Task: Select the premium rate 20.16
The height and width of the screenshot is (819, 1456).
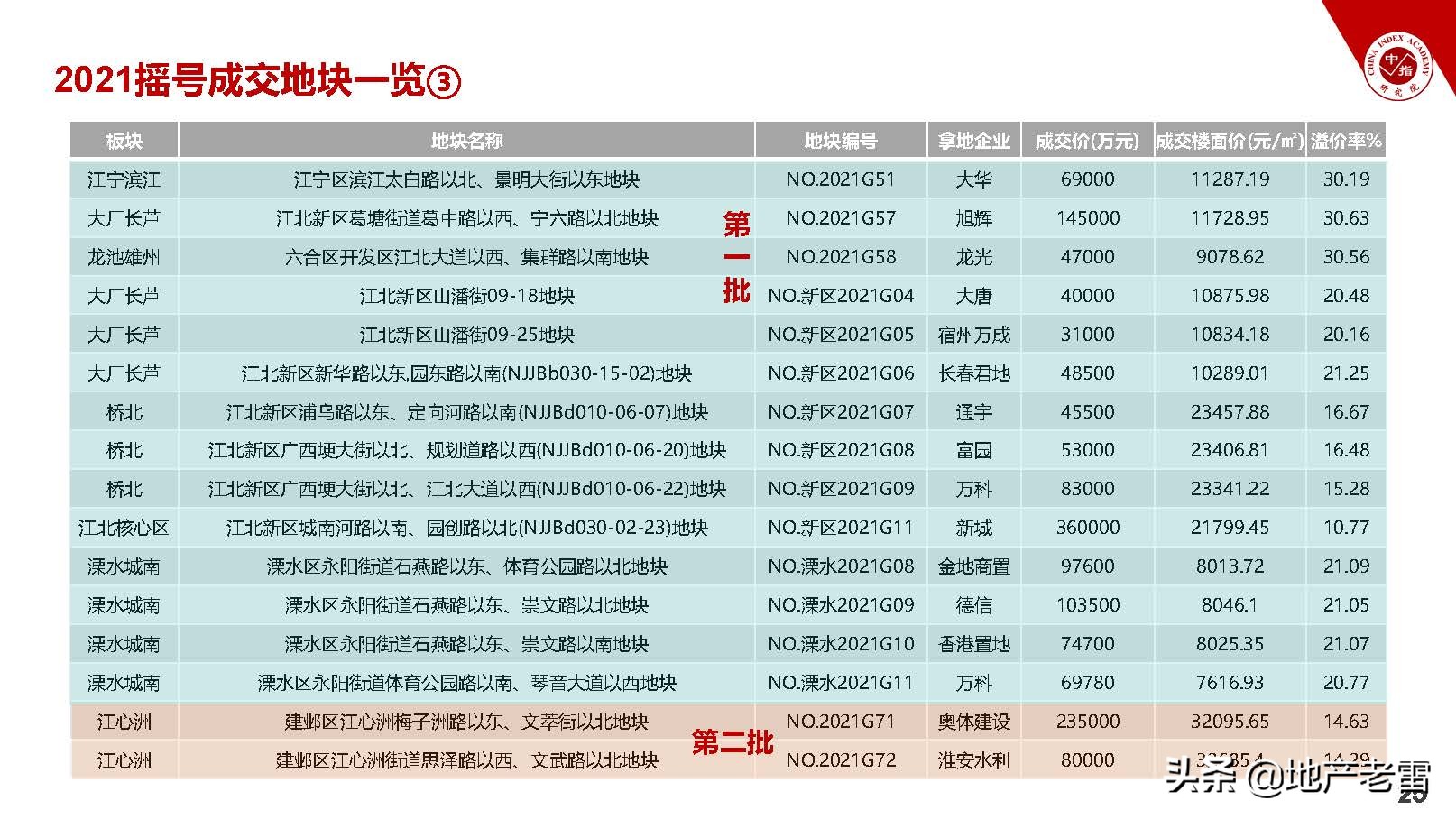Action: tap(1346, 335)
